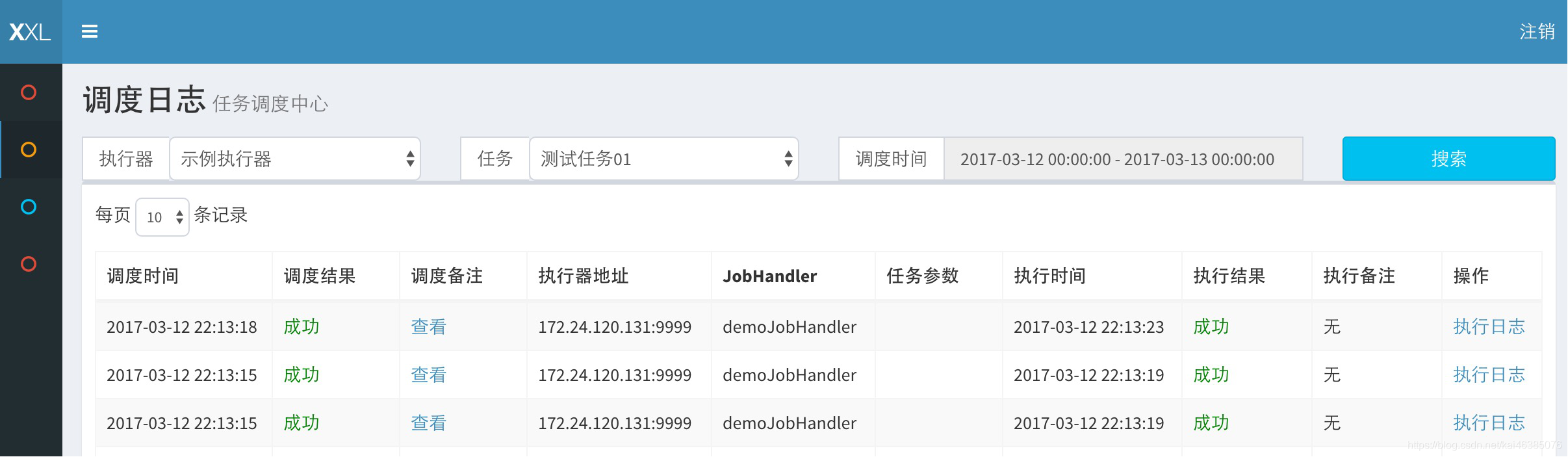The image size is (1568, 457).
Task: Open the blue circle sidebar item
Action: tap(29, 207)
